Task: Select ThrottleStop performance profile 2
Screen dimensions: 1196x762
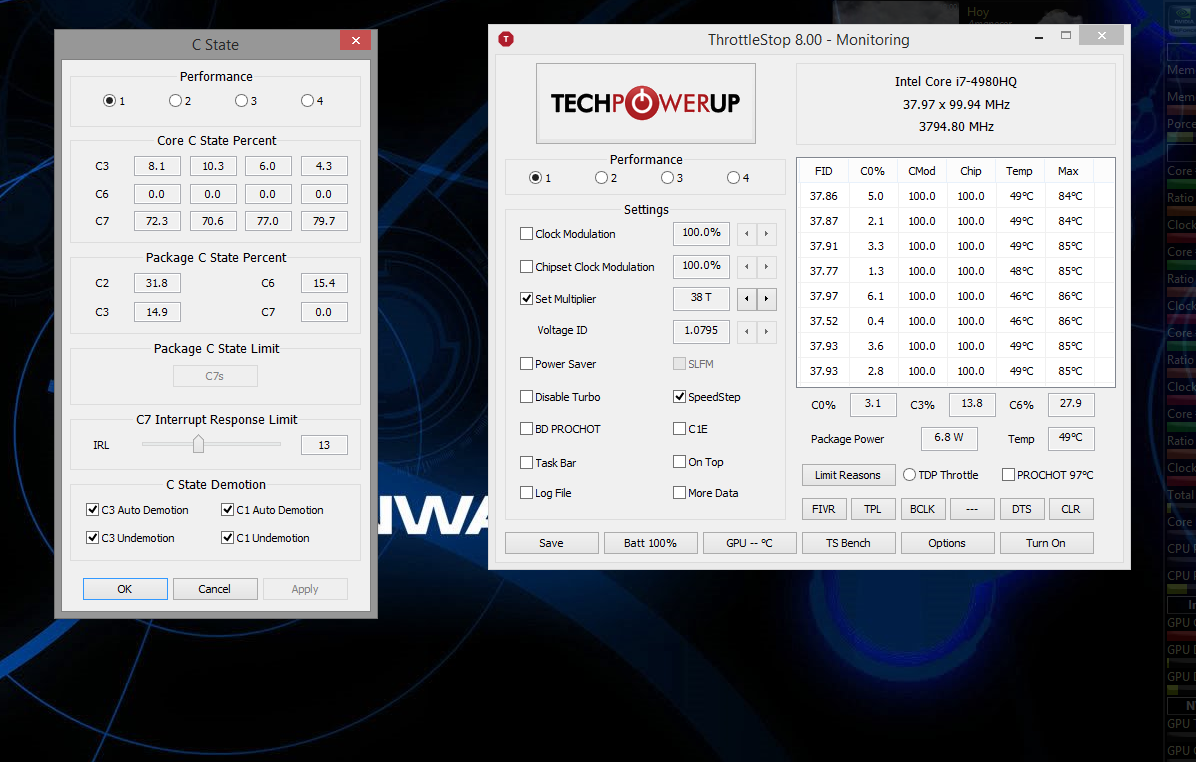Action: pyautogui.click(x=601, y=178)
